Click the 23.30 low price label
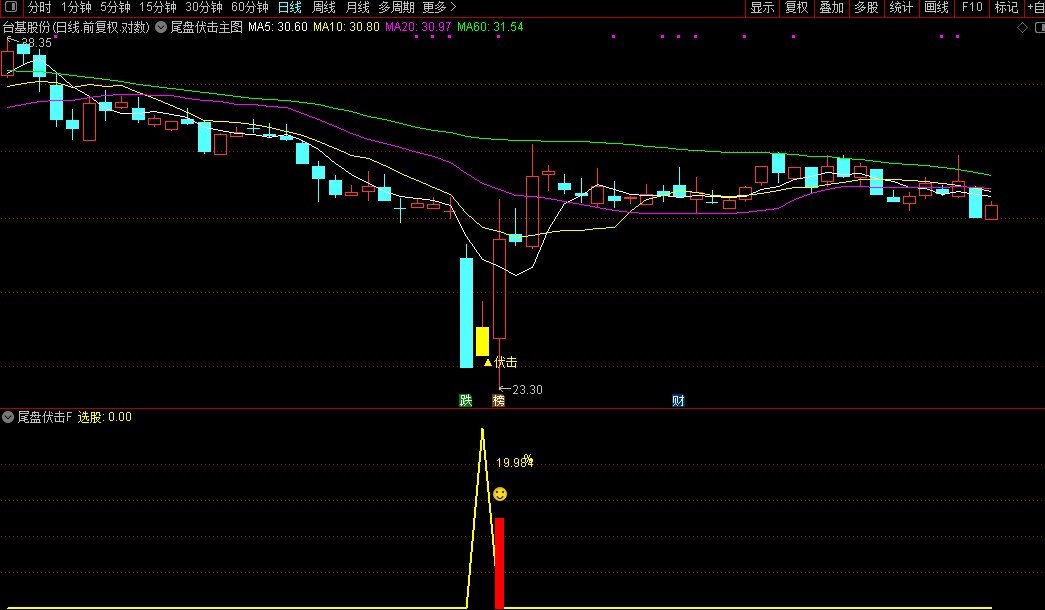 pos(527,390)
